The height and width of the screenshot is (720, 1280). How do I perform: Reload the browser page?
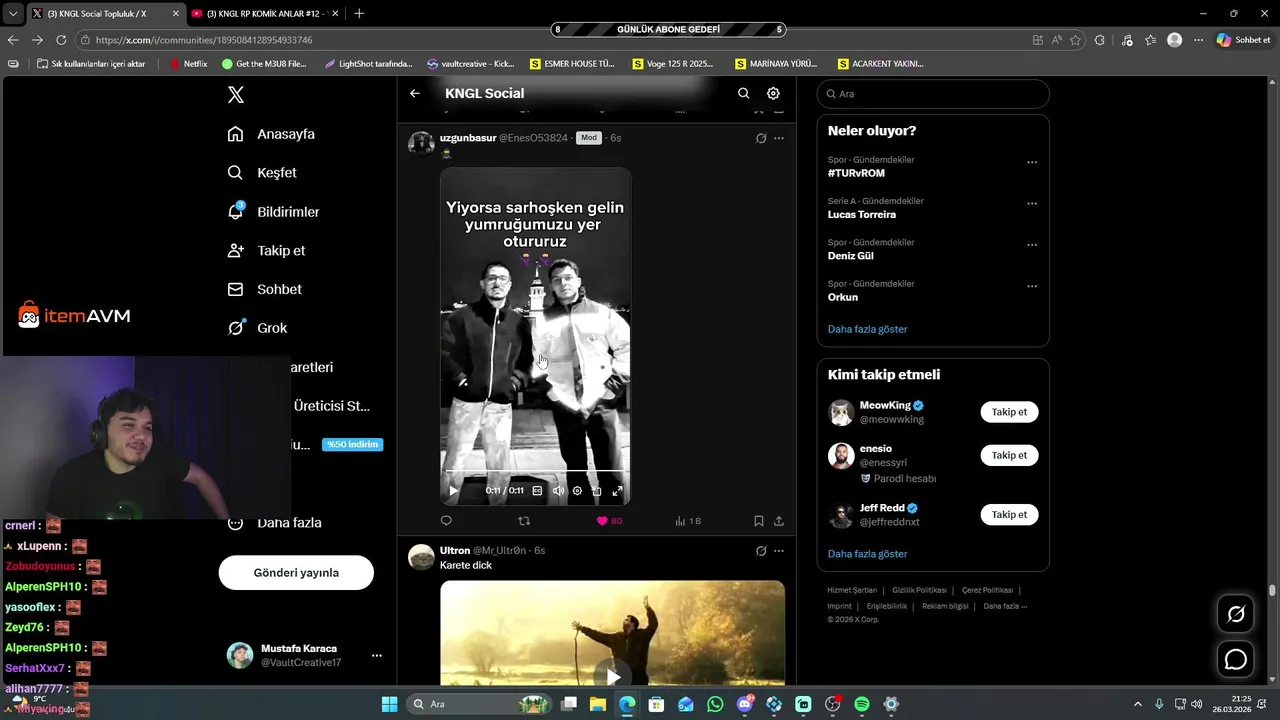point(61,40)
